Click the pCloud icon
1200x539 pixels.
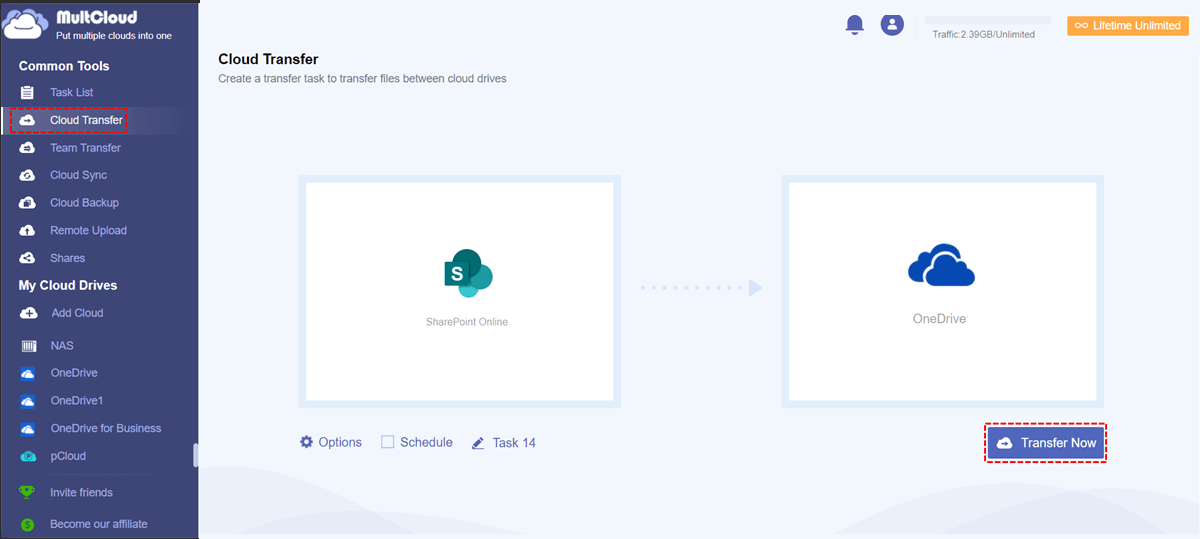tap(28, 456)
